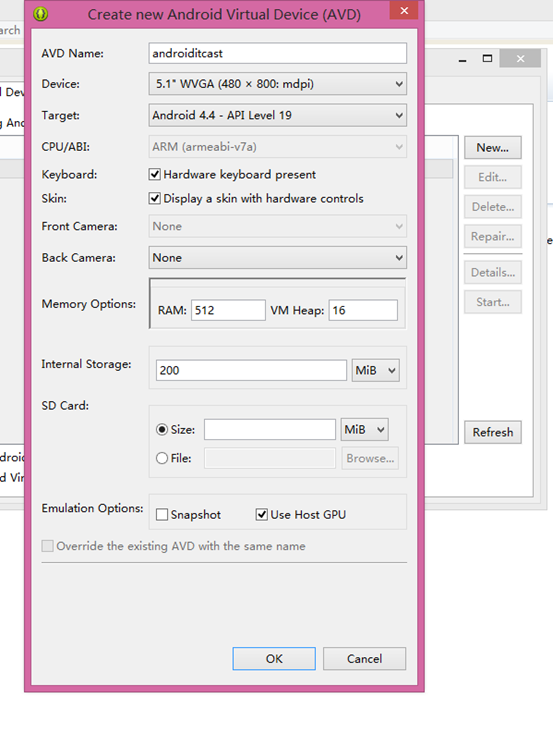553x747 pixels.
Task: Open the Front Camera dropdown
Action: [x=278, y=226]
